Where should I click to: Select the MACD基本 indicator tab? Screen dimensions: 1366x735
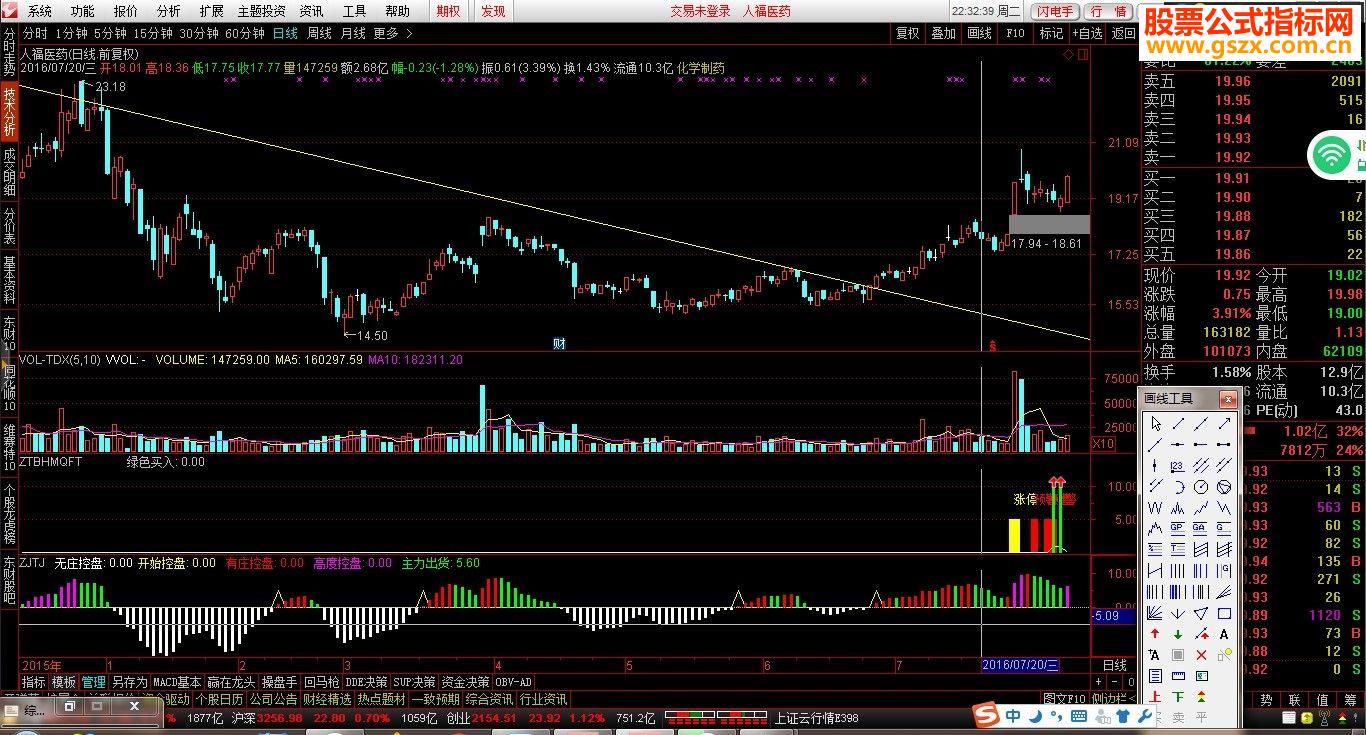coord(176,682)
